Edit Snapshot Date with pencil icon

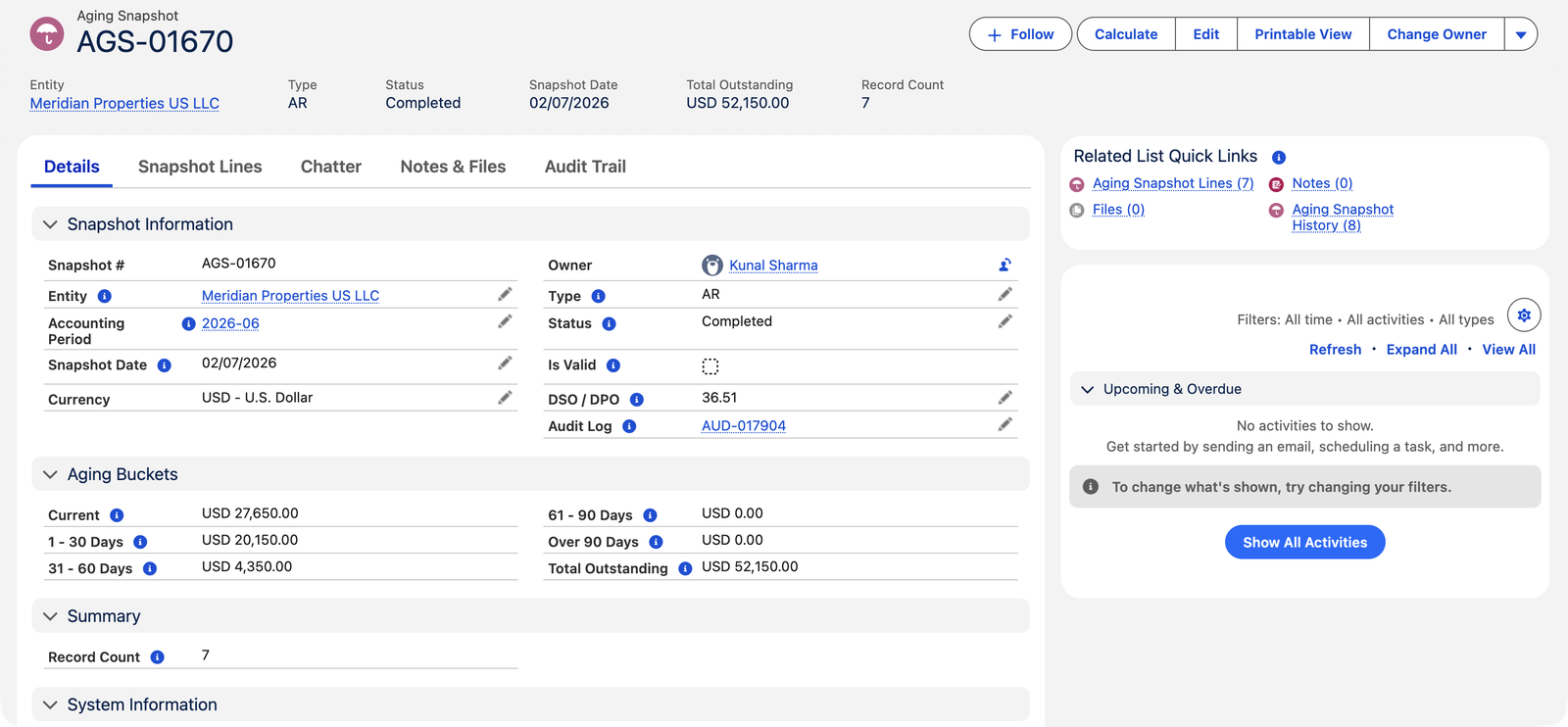[505, 363]
